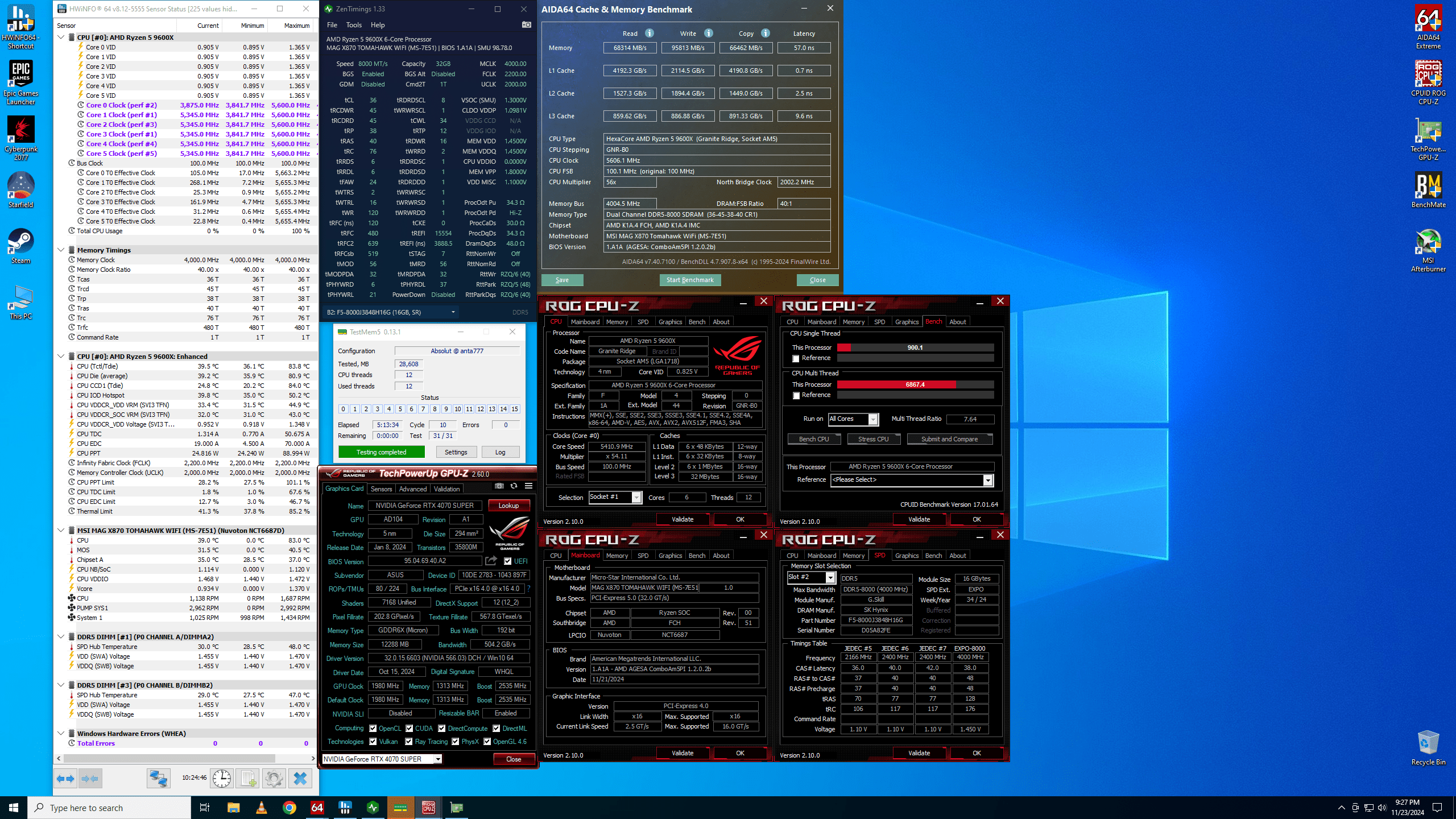
Task: Open CPU-Z Memory Slot #2 dropdown
Action: click(x=811, y=577)
